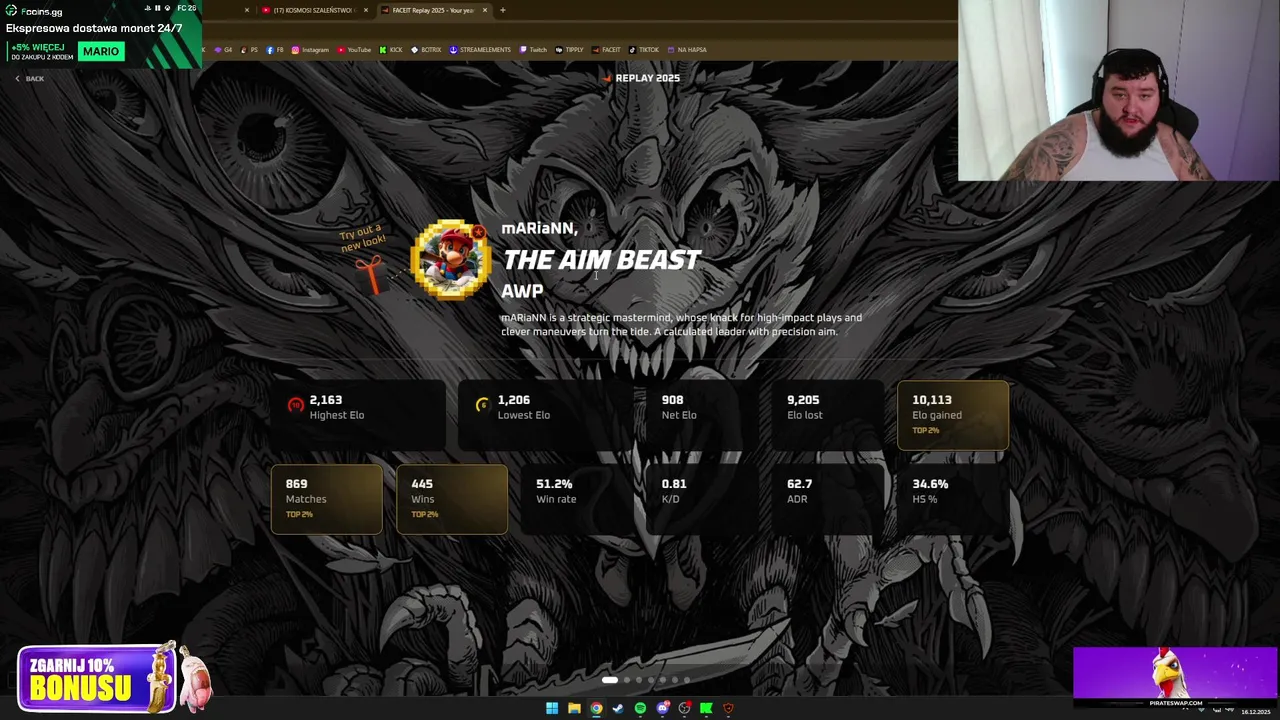1280x720 pixels.
Task: Click the 0.81 K/D stat
Action: pos(703,499)
